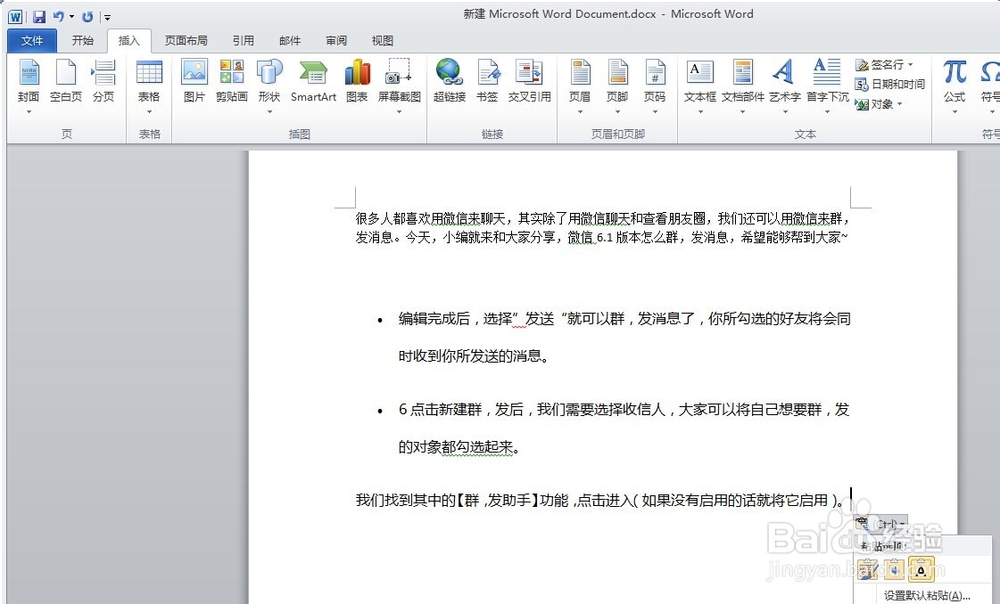Open the 邮件 (Mailings) tab

[x=290, y=41]
